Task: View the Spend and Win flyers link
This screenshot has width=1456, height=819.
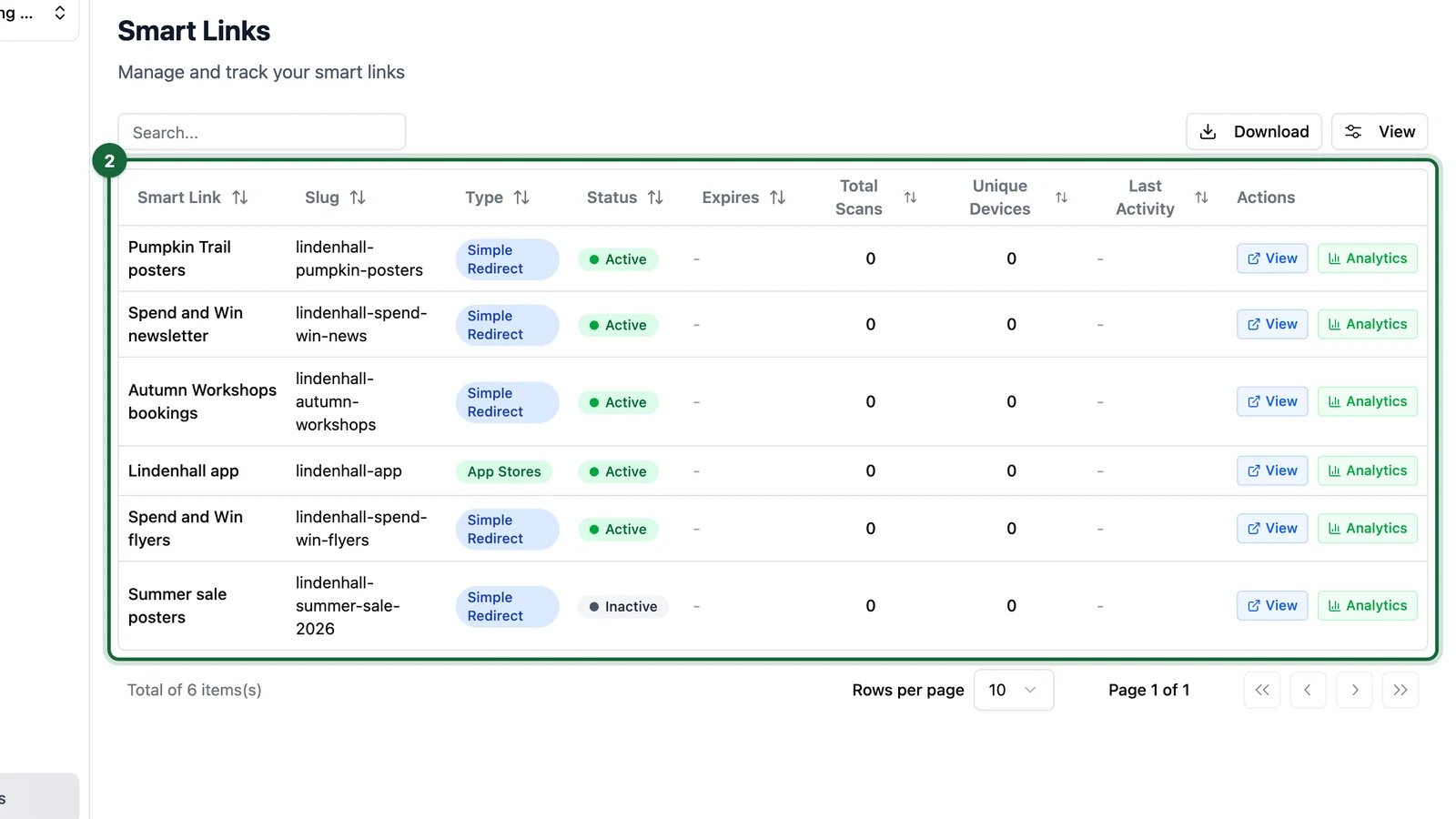Action: (x=1272, y=528)
